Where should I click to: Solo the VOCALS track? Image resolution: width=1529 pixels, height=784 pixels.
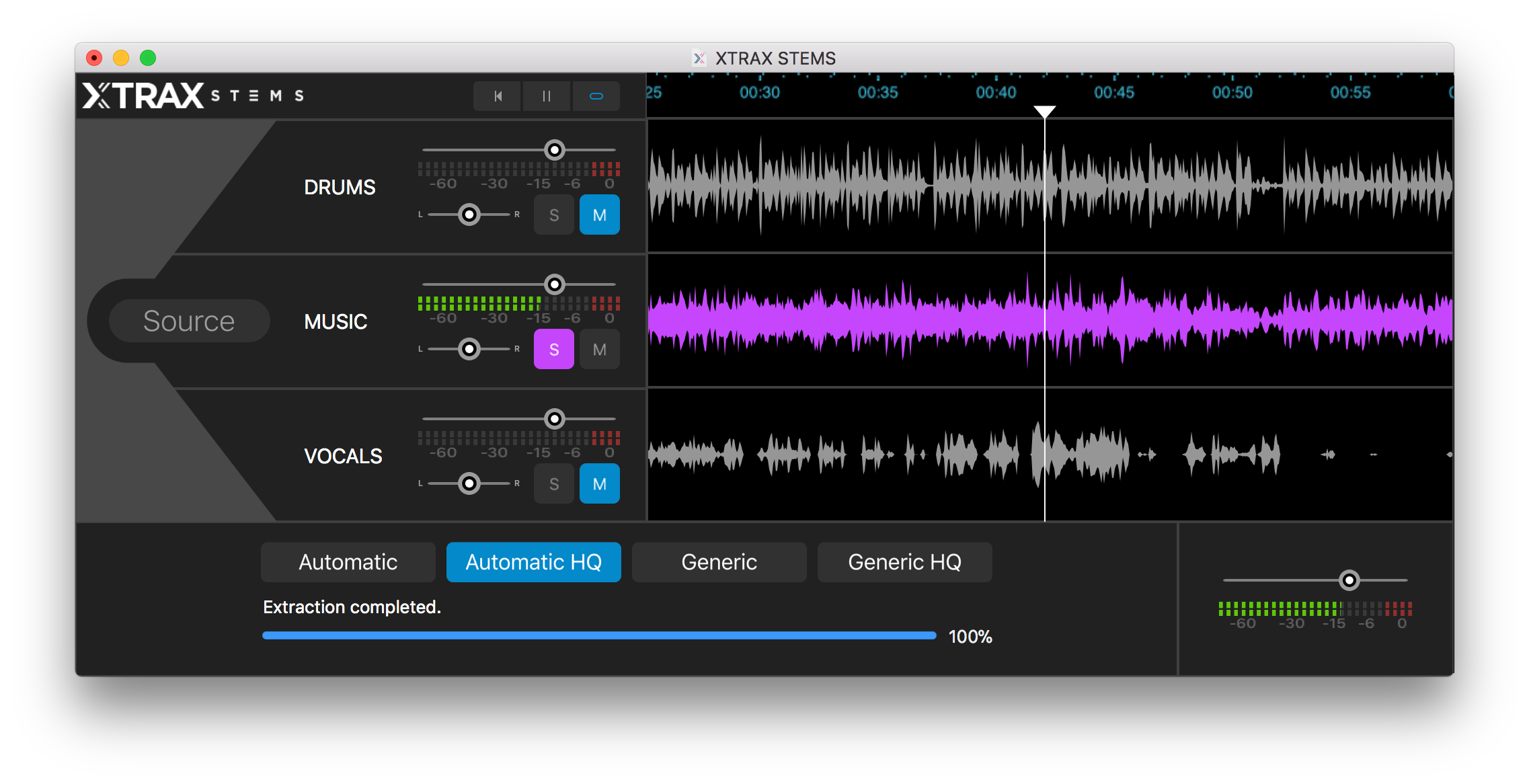point(554,484)
